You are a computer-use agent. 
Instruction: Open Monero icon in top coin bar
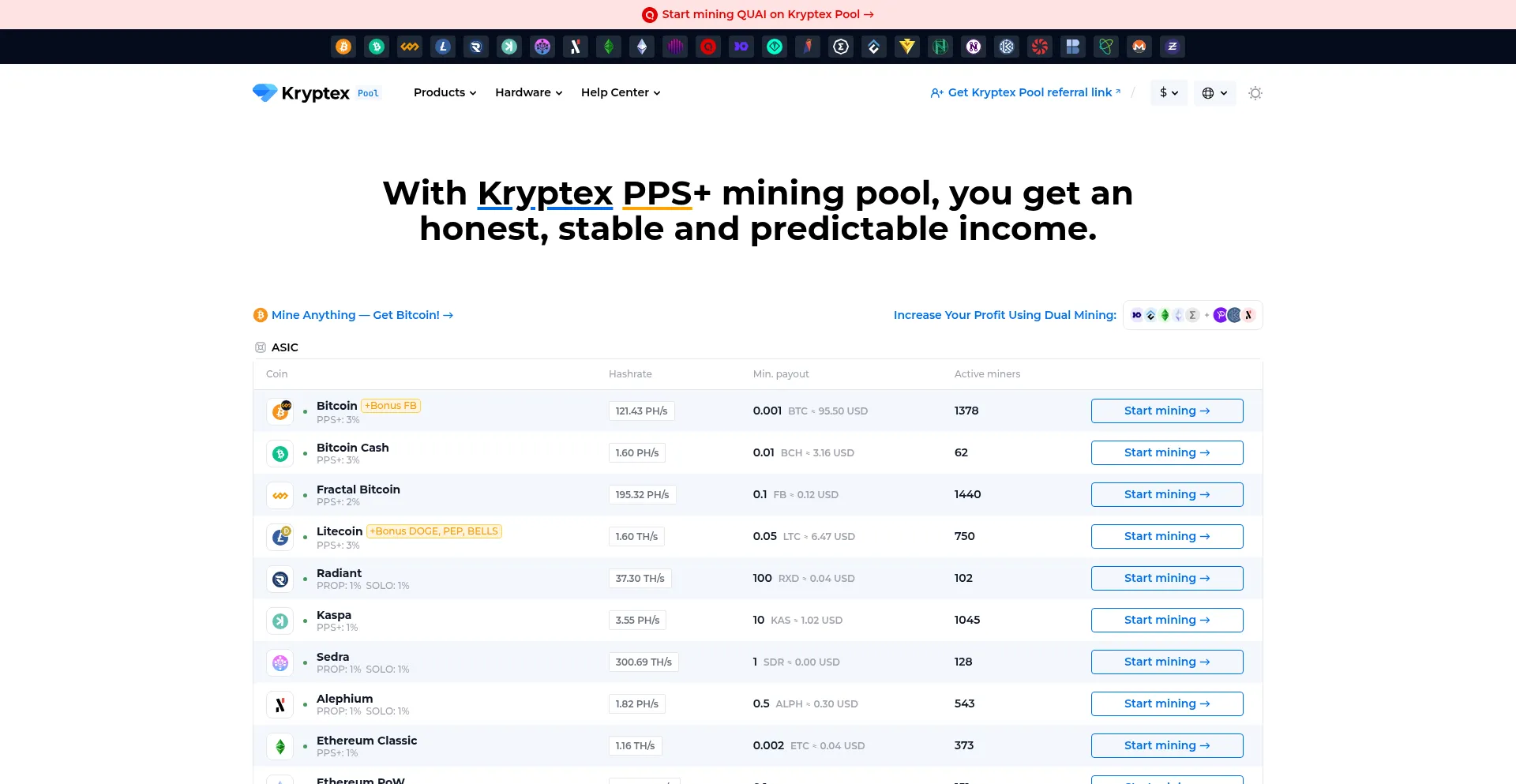[x=1139, y=47]
